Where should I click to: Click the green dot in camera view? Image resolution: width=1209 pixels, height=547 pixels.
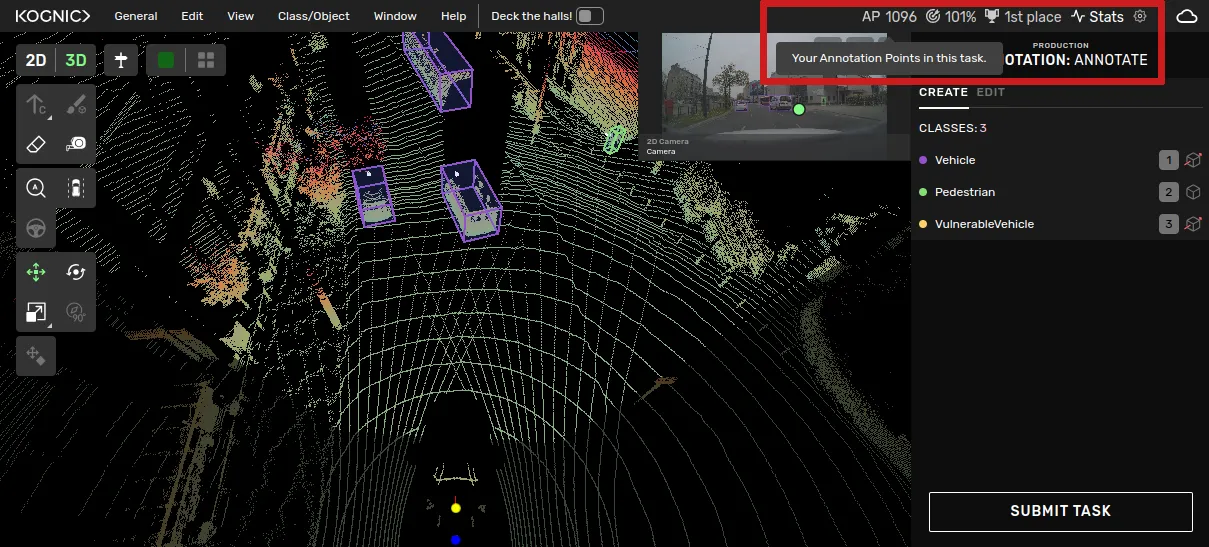(798, 109)
